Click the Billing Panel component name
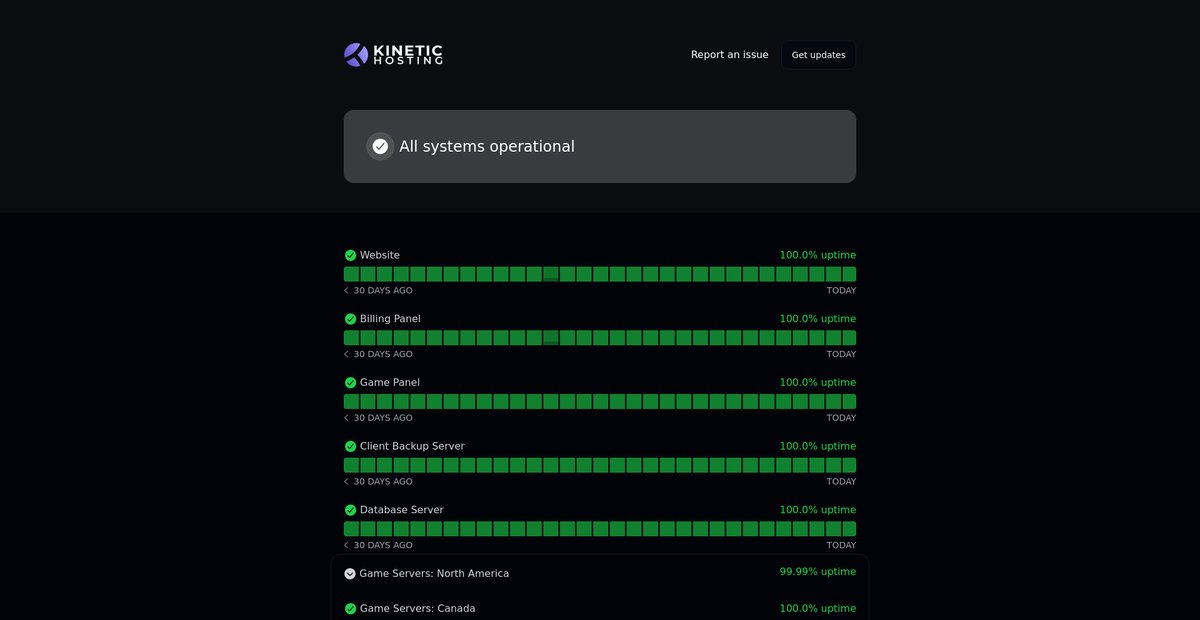The width and height of the screenshot is (1200, 620). (390, 319)
